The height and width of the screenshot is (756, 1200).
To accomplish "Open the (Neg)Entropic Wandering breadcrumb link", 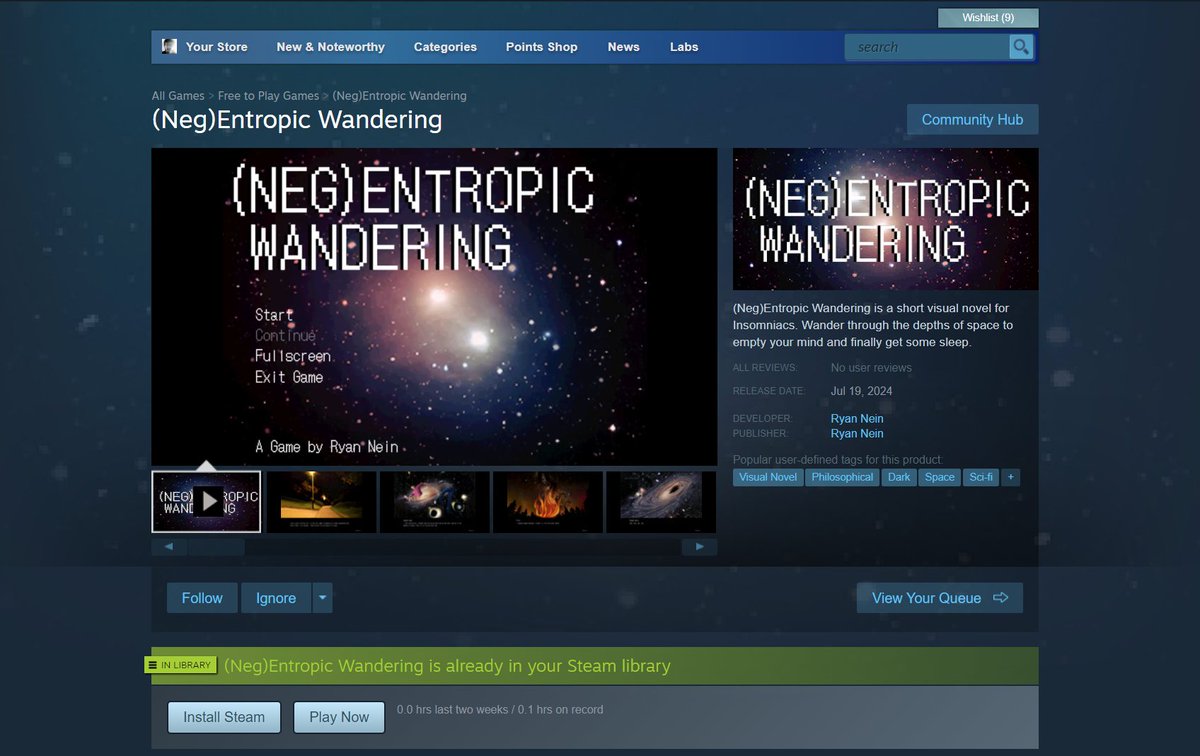I will pos(399,96).
